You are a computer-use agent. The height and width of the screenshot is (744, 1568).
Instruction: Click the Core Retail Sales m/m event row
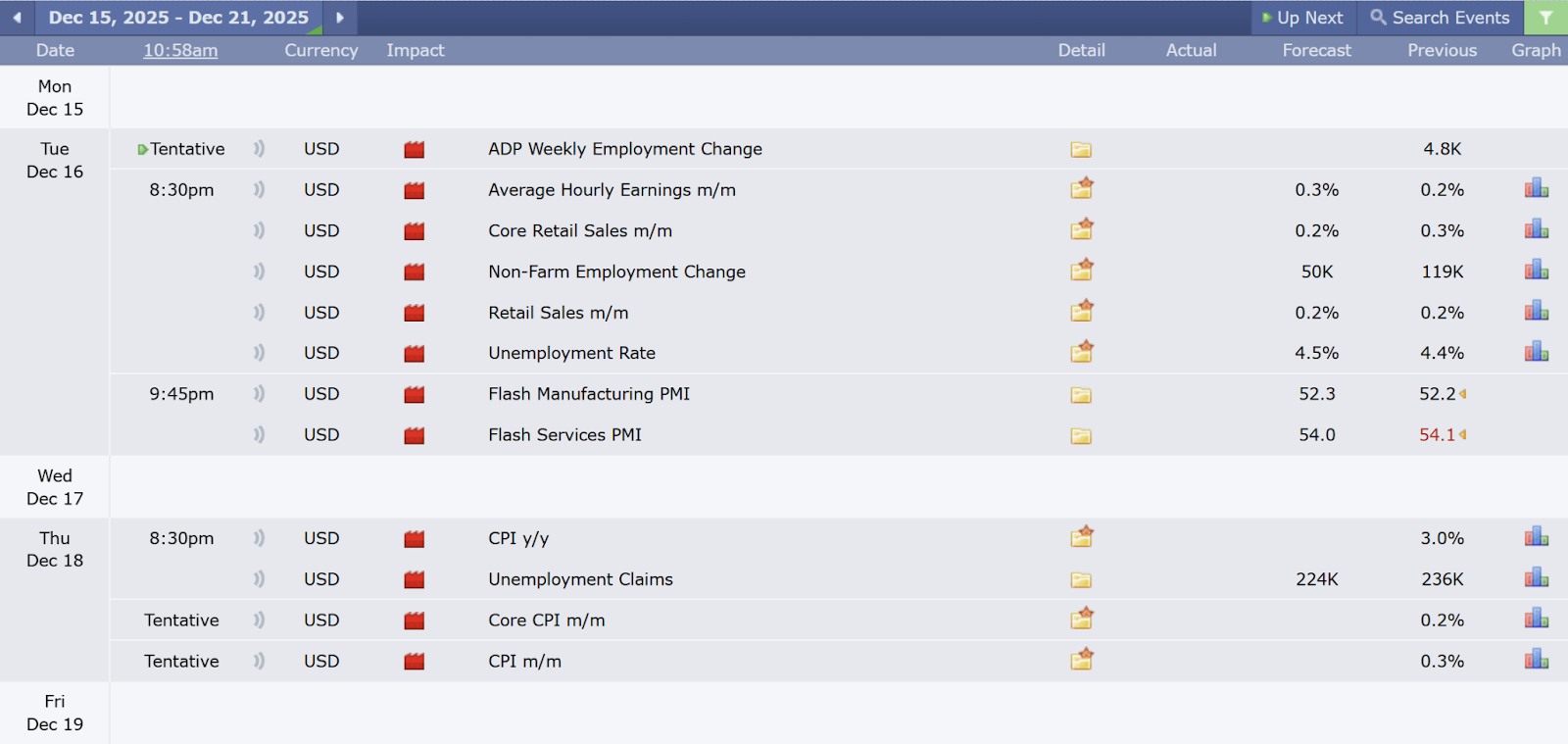coord(580,231)
